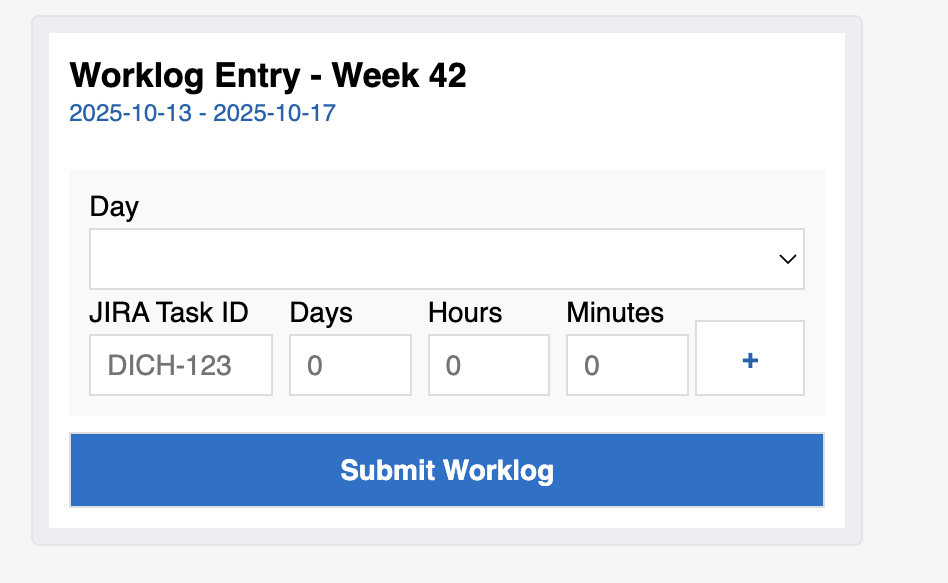Click the zero placeholder under Hours
This screenshot has height=583, width=948.
453,366
